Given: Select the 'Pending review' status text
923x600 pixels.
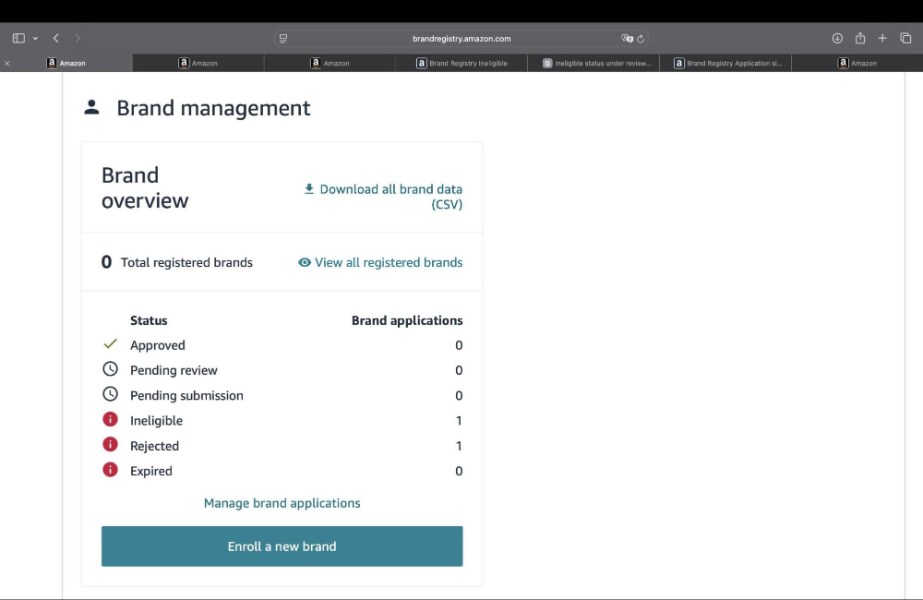Looking at the screenshot, I should point(174,370).
